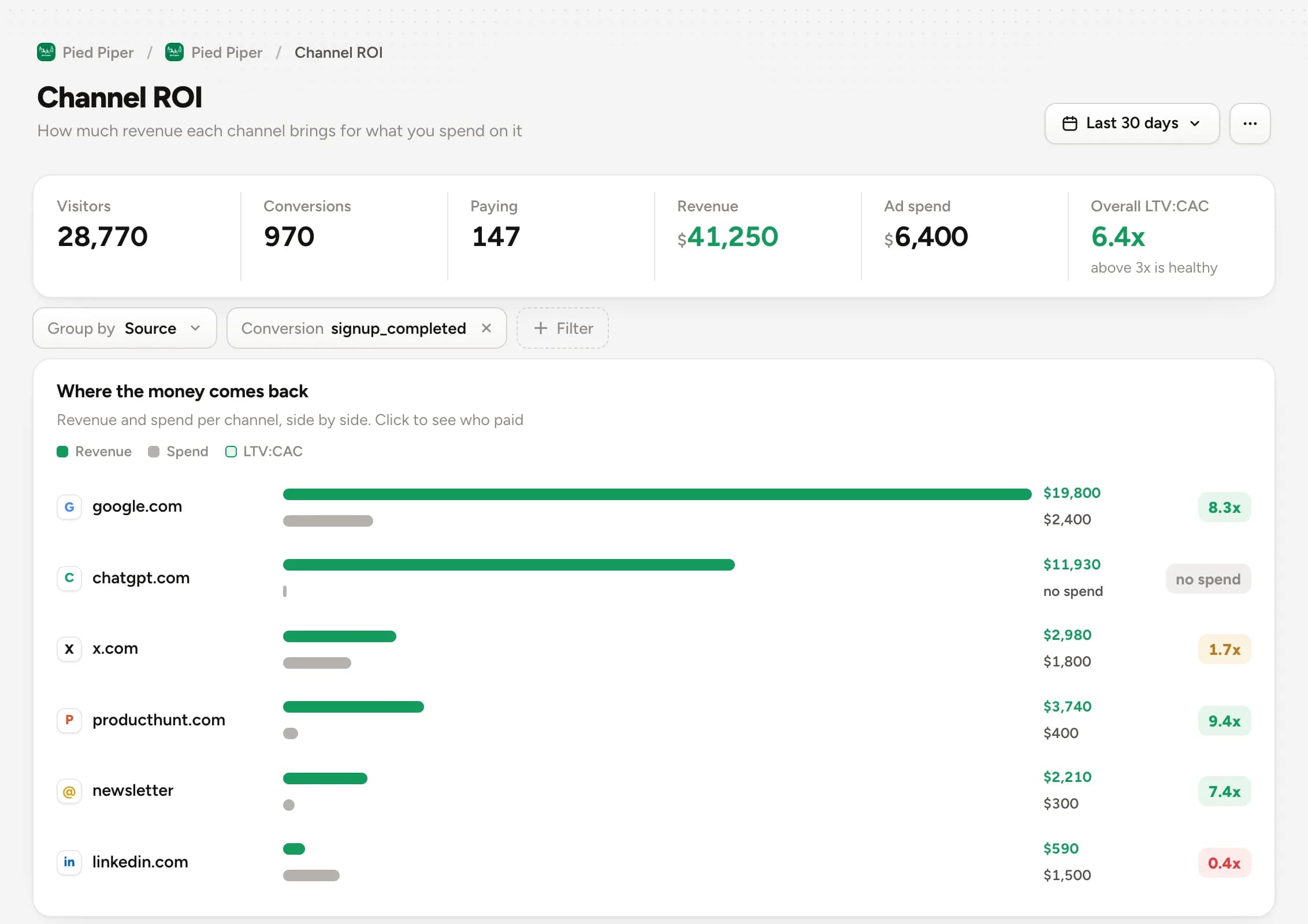Toggle the LTV:CAC legend item
Screen dimensions: 1308x924
(x=264, y=452)
